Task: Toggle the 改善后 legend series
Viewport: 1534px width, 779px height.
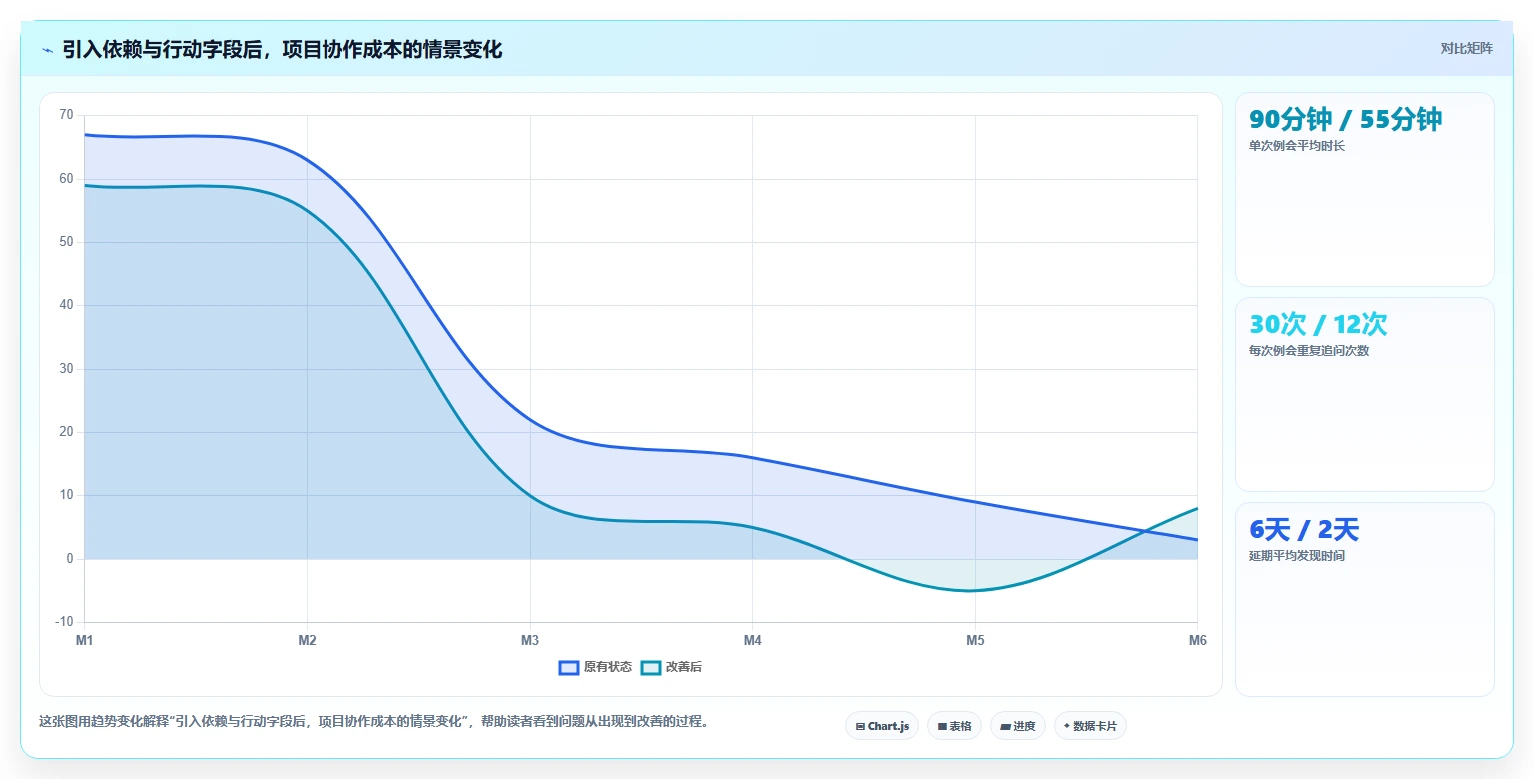Action: pyautogui.click(x=671, y=667)
